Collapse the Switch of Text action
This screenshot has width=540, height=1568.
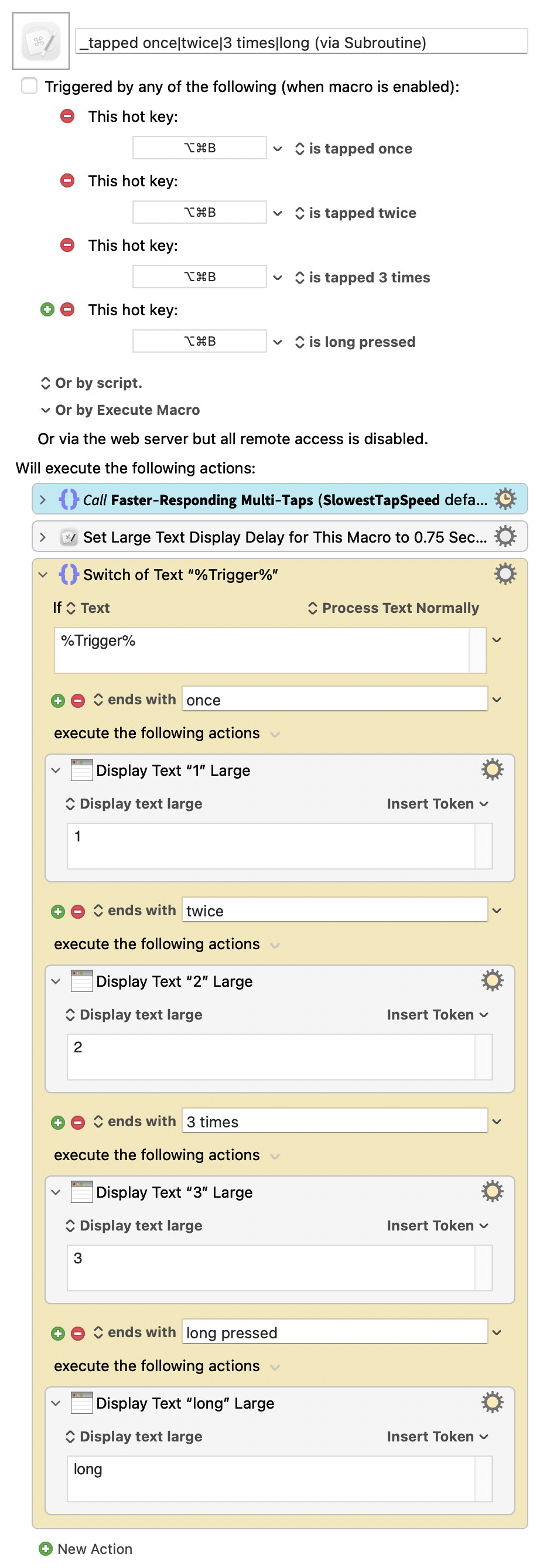[43, 574]
